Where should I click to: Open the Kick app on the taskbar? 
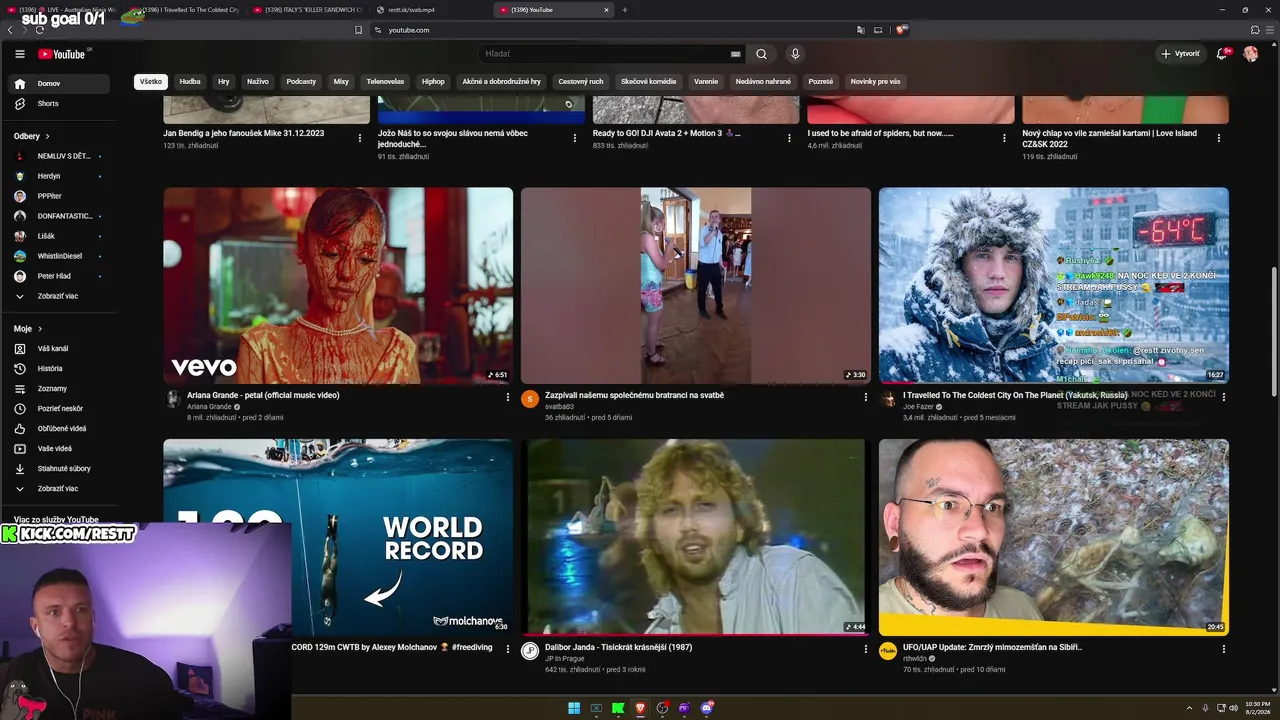618,708
